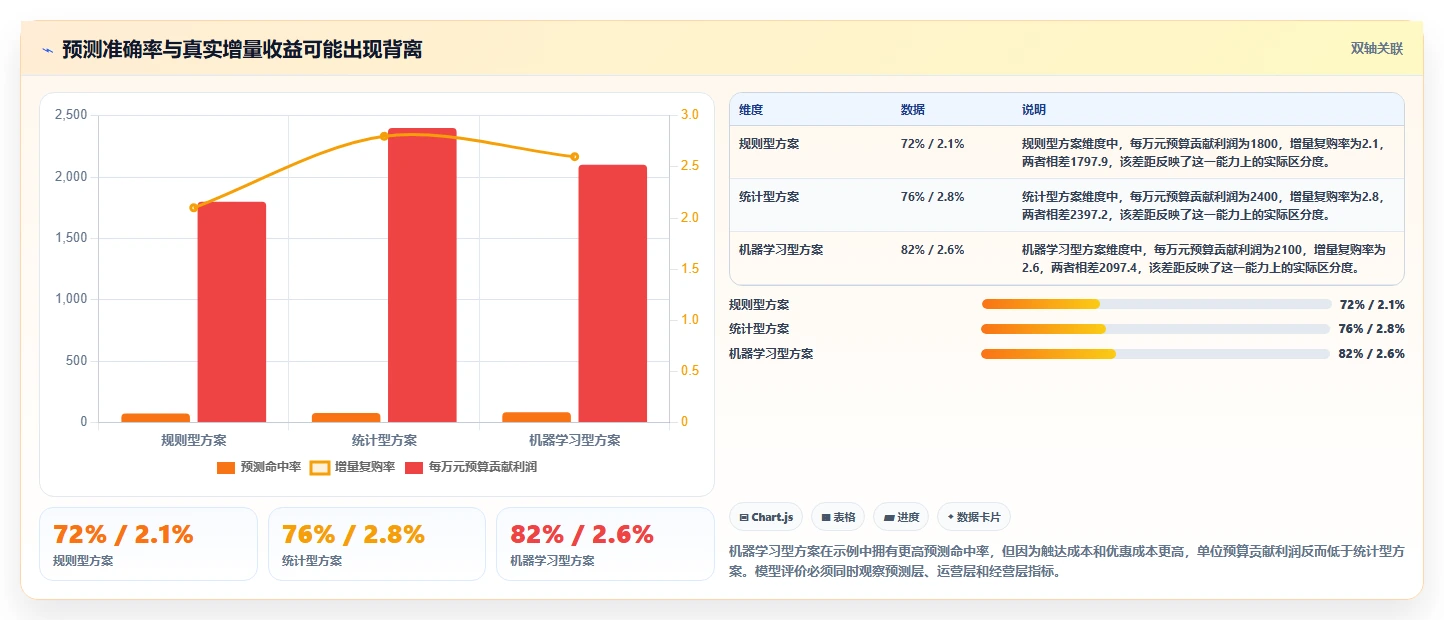Screen dimensions: 1444x620
Task: Select the 统计型方案 progress bar
Action: click(1155, 329)
